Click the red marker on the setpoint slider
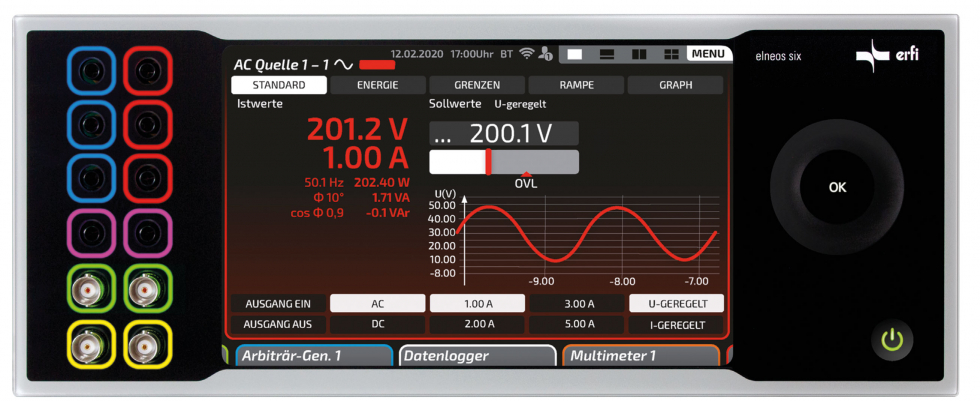Viewport: 980px width, 401px height. (488, 163)
